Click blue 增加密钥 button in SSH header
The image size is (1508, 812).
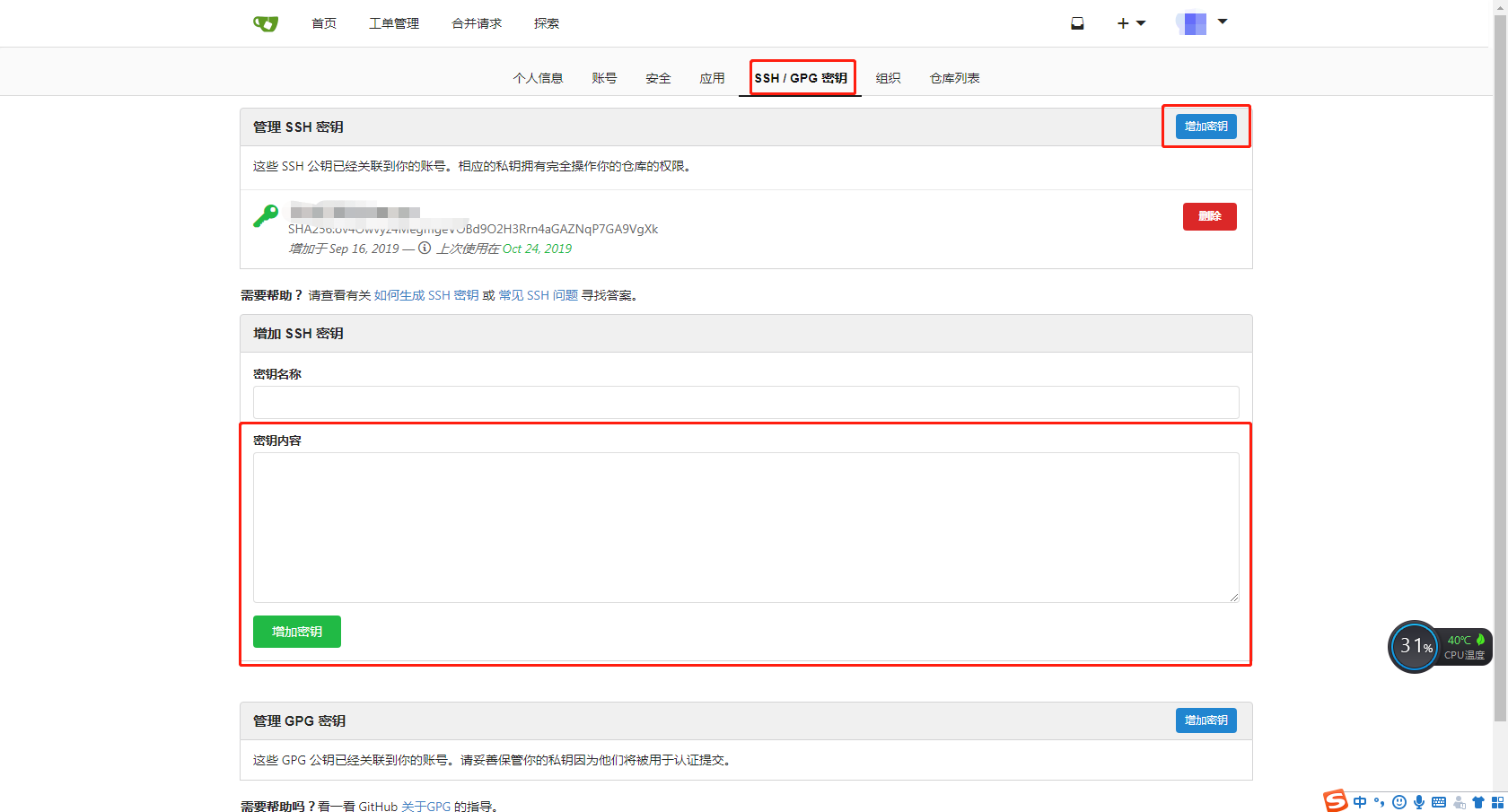coord(1206,127)
